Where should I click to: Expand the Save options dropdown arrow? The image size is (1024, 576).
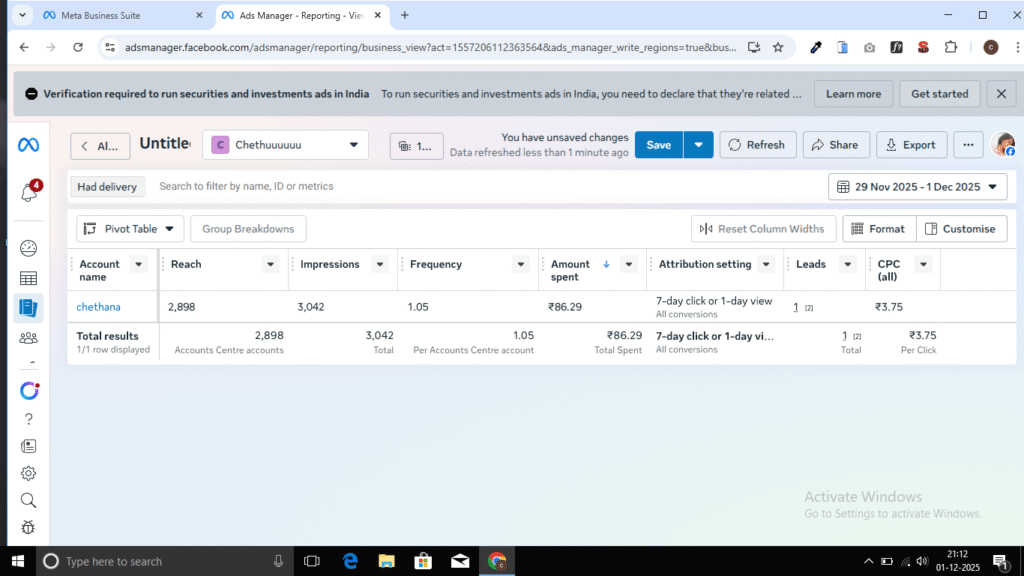coord(698,145)
